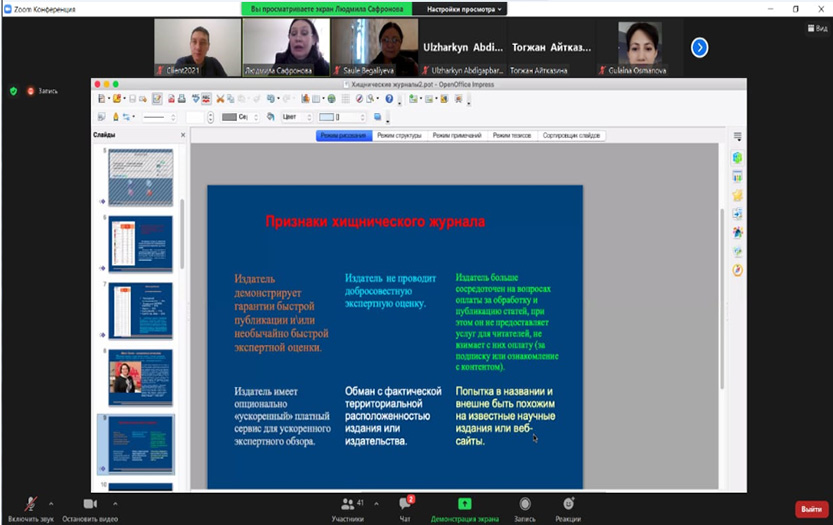Click the red Выйти button
Image resolution: width=833 pixels, height=525 pixels.
[810, 509]
